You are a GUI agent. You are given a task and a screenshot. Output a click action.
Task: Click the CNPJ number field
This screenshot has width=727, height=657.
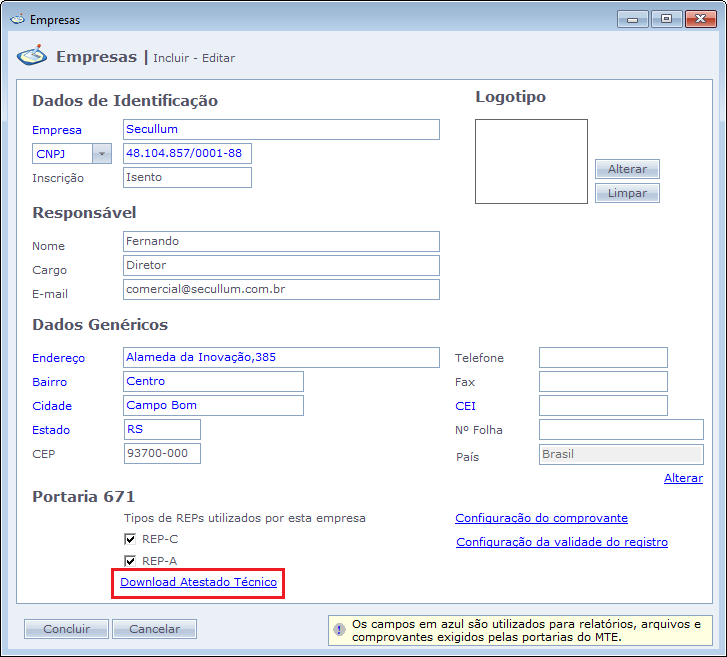pos(187,153)
